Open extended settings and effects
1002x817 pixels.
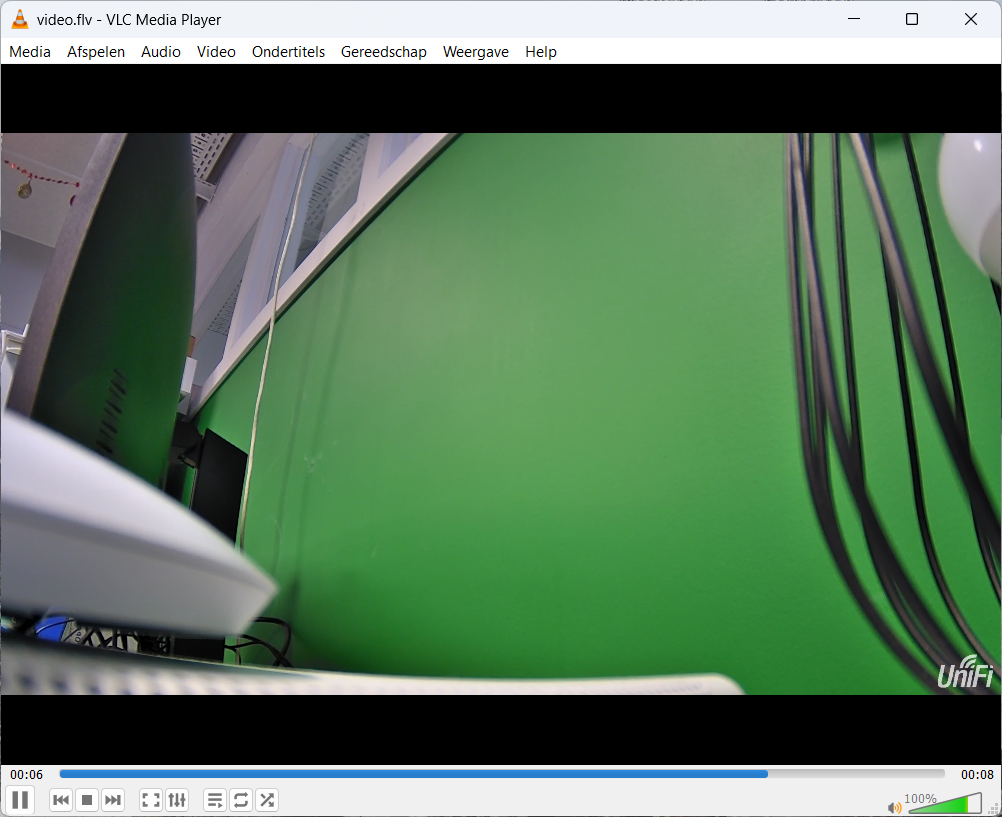[177, 800]
